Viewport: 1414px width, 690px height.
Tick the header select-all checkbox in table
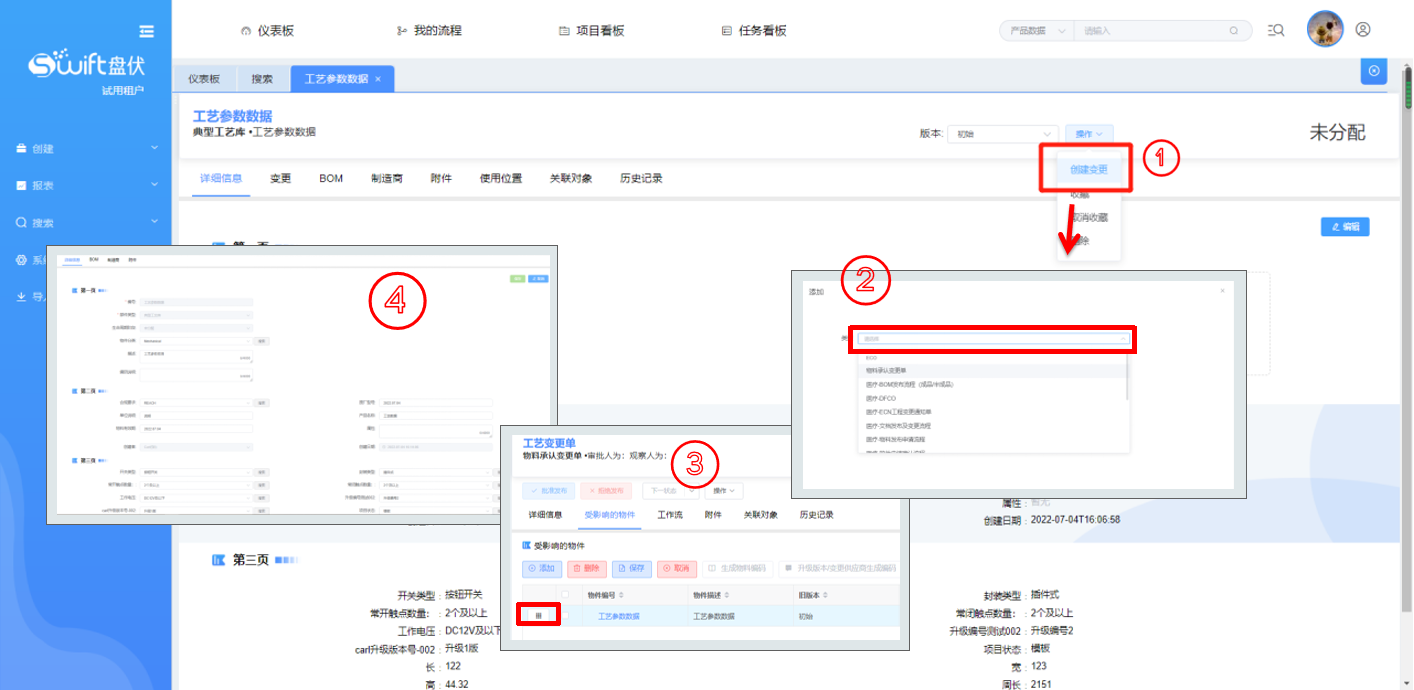pyautogui.click(x=566, y=595)
